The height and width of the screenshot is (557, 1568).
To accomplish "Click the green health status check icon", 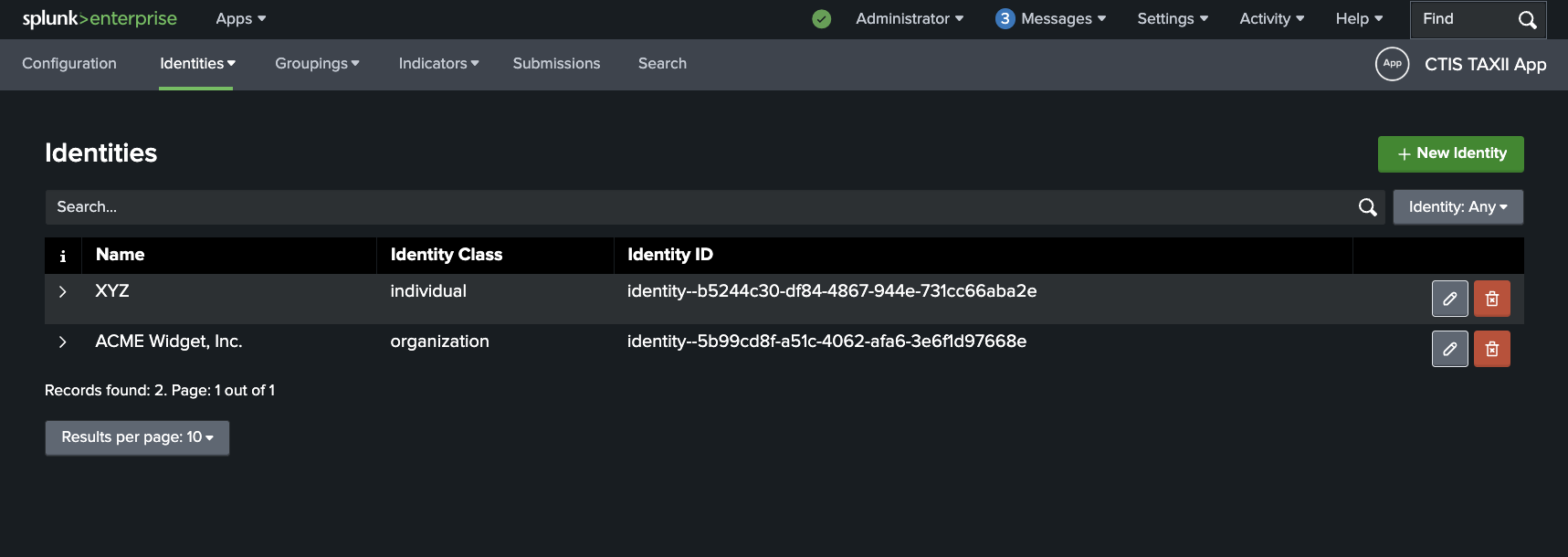I will pos(821,19).
